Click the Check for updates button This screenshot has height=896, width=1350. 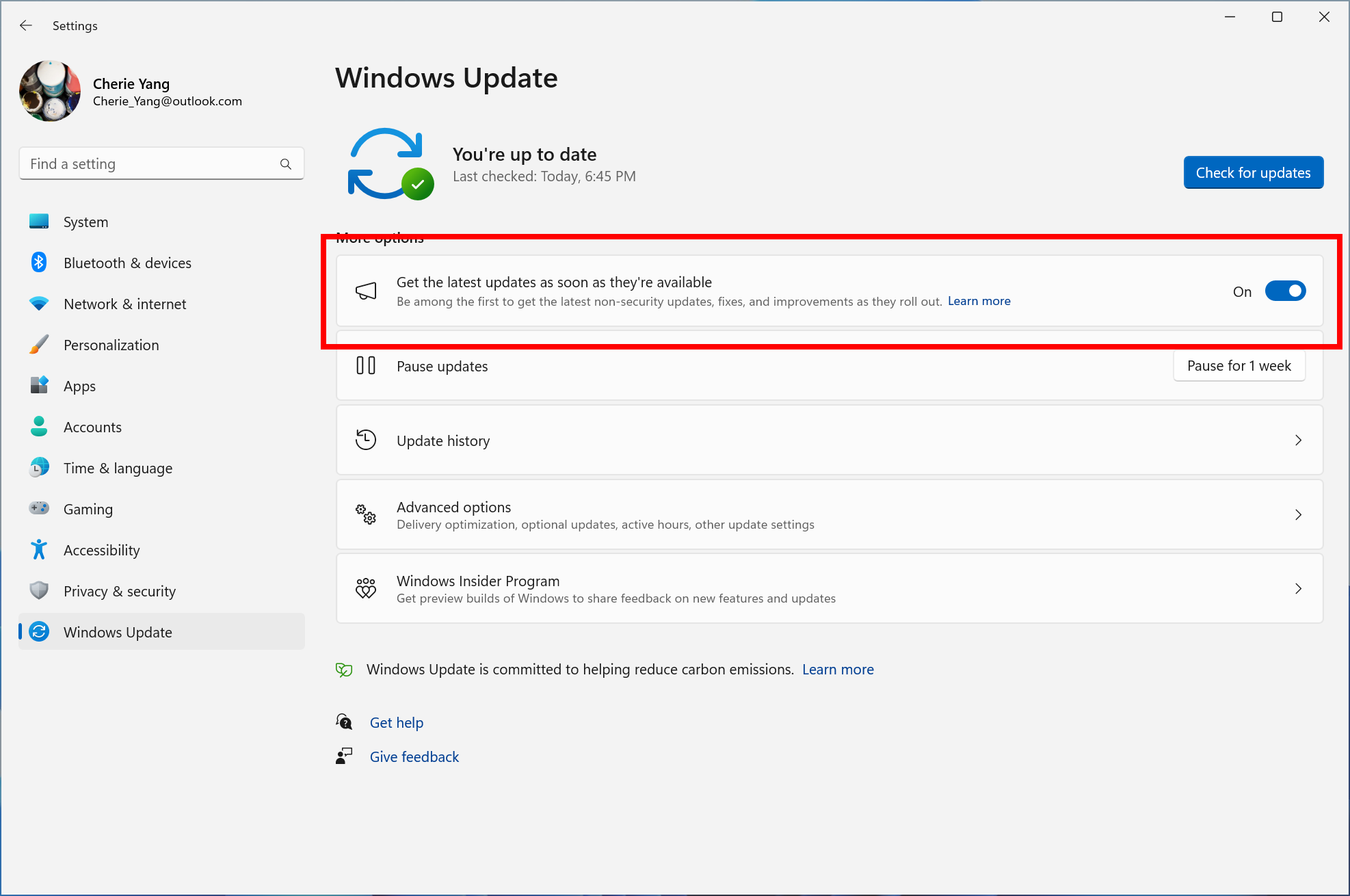point(1253,172)
